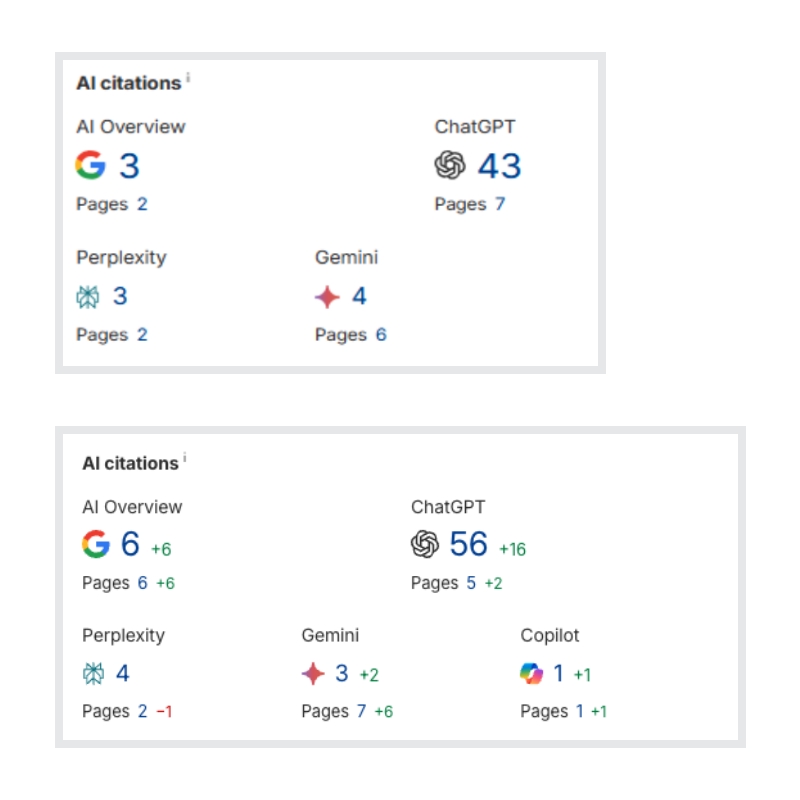Click the ChatGPT citation count 56
This screenshot has height=800, width=800.
(469, 544)
